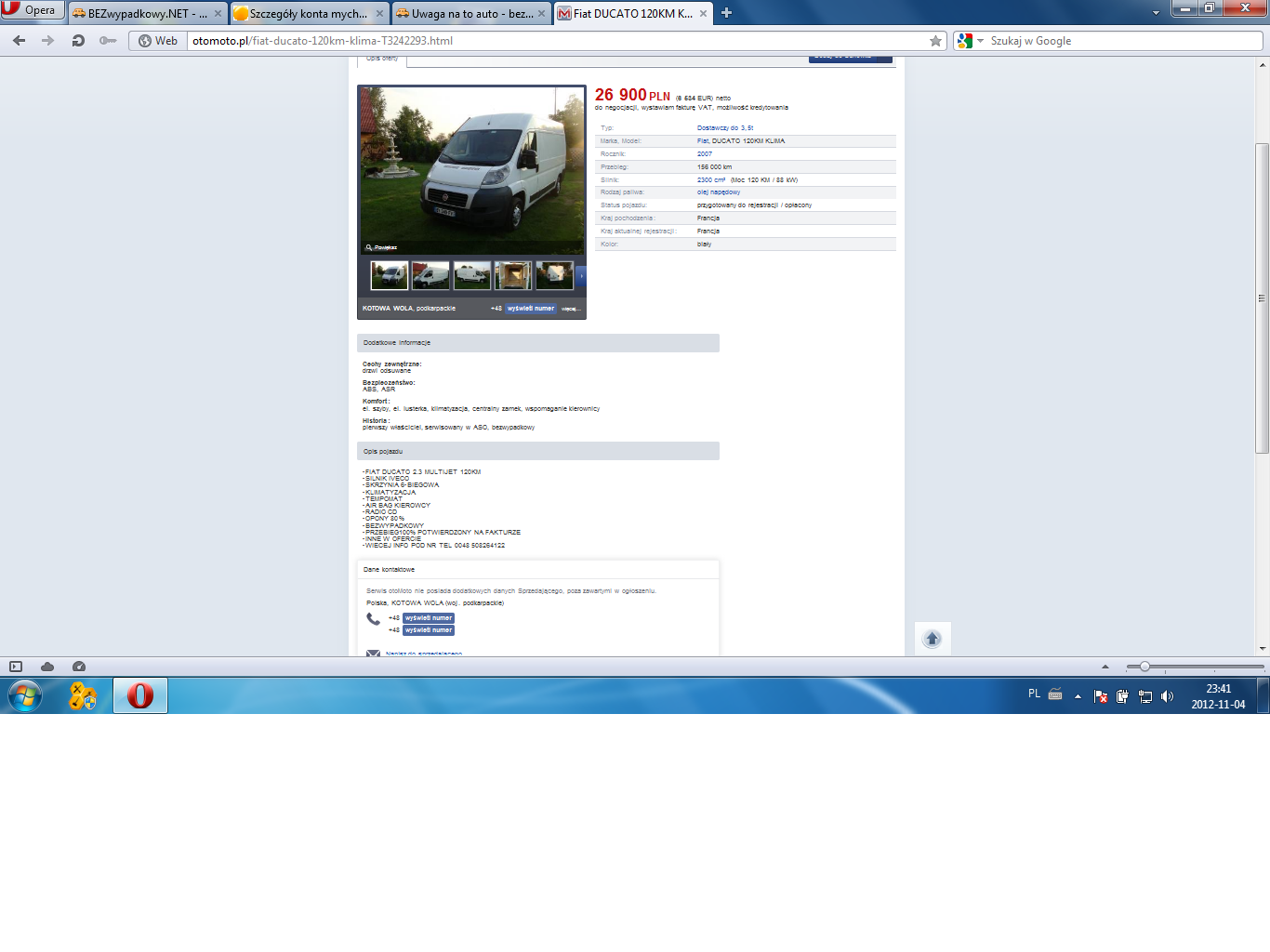1270x952 pixels.
Task: Close the BEZwypadkowy.NET tab
Action: click(x=218, y=13)
